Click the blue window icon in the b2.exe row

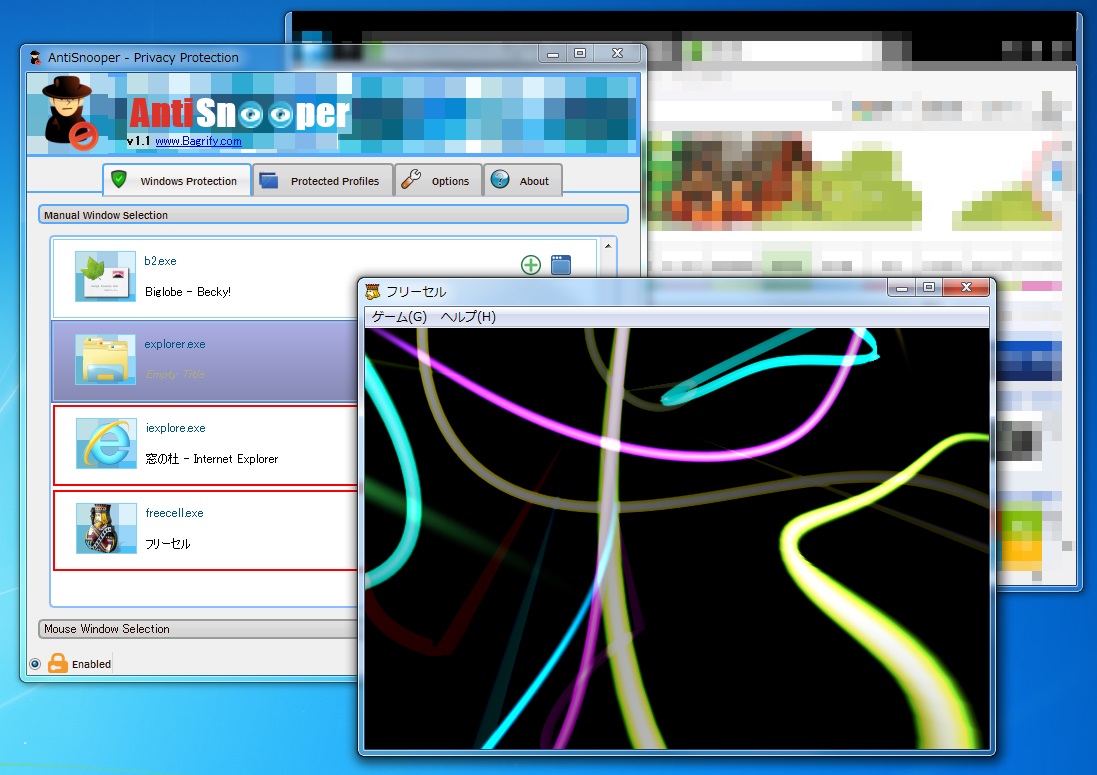561,265
